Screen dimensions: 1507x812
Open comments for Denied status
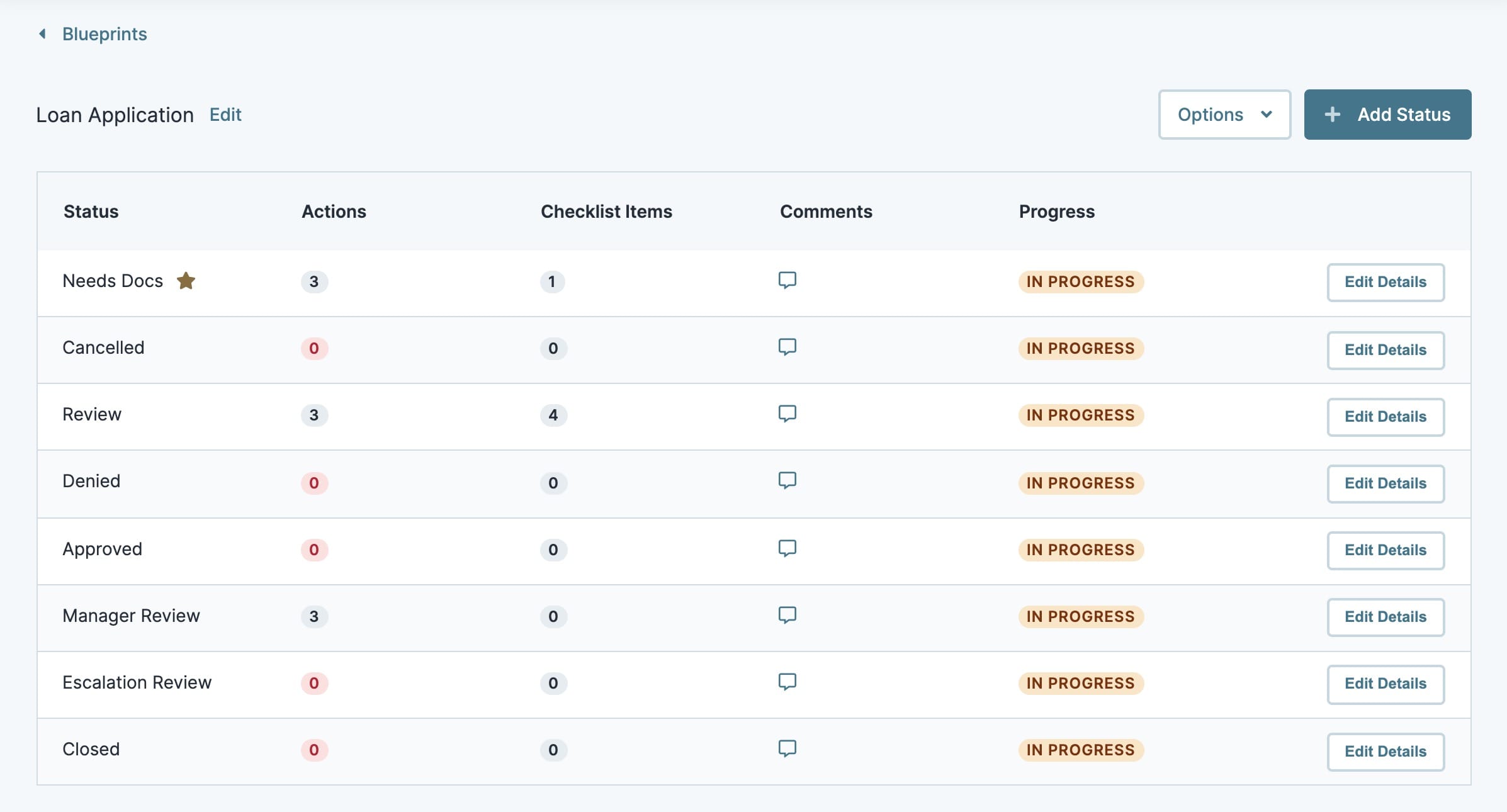point(787,480)
